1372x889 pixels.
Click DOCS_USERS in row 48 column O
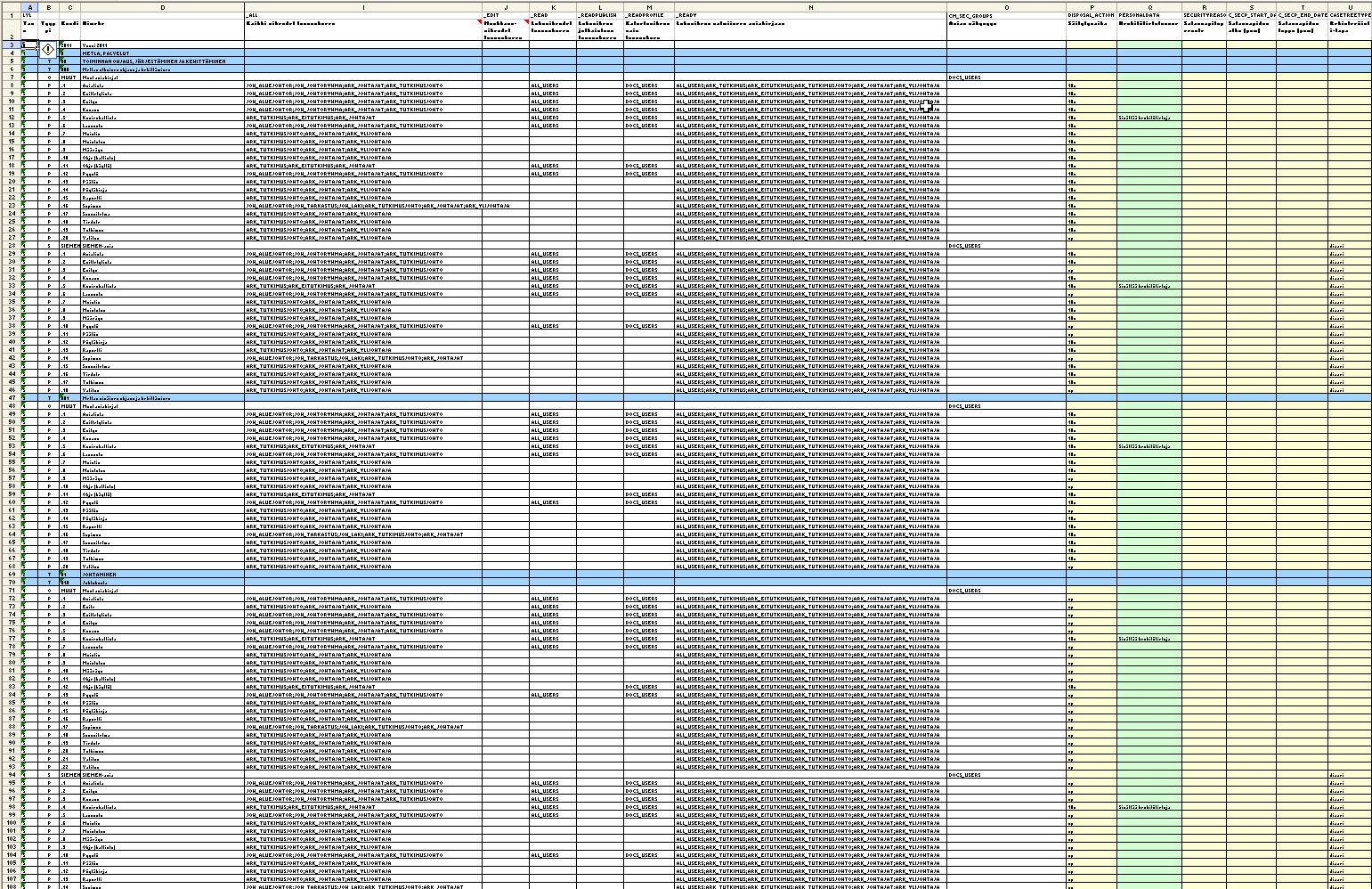point(1006,406)
